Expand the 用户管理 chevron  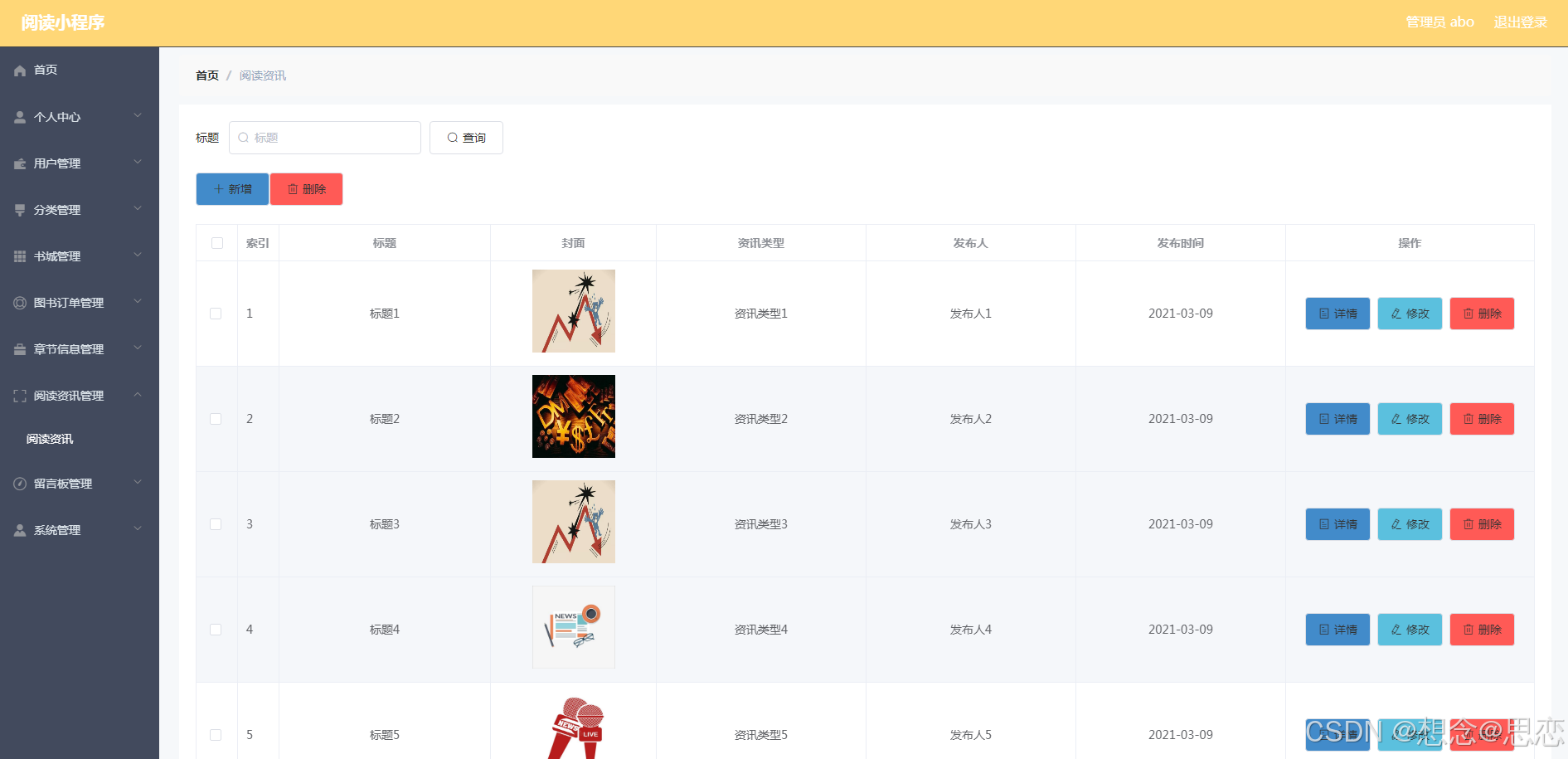(138, 163)
